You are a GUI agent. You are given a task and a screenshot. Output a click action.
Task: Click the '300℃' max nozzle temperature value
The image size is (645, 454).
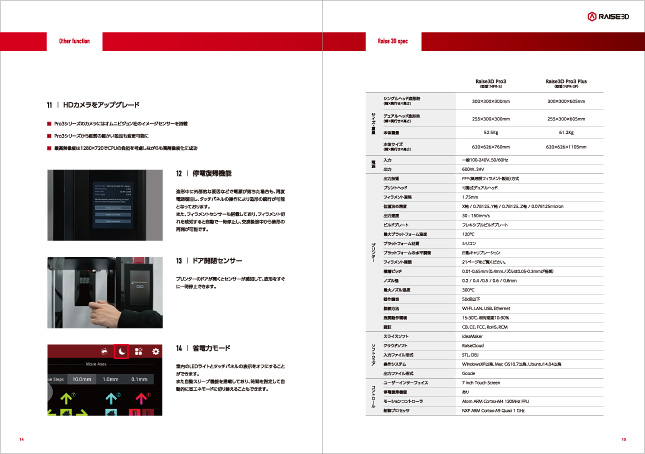[468, 290]
